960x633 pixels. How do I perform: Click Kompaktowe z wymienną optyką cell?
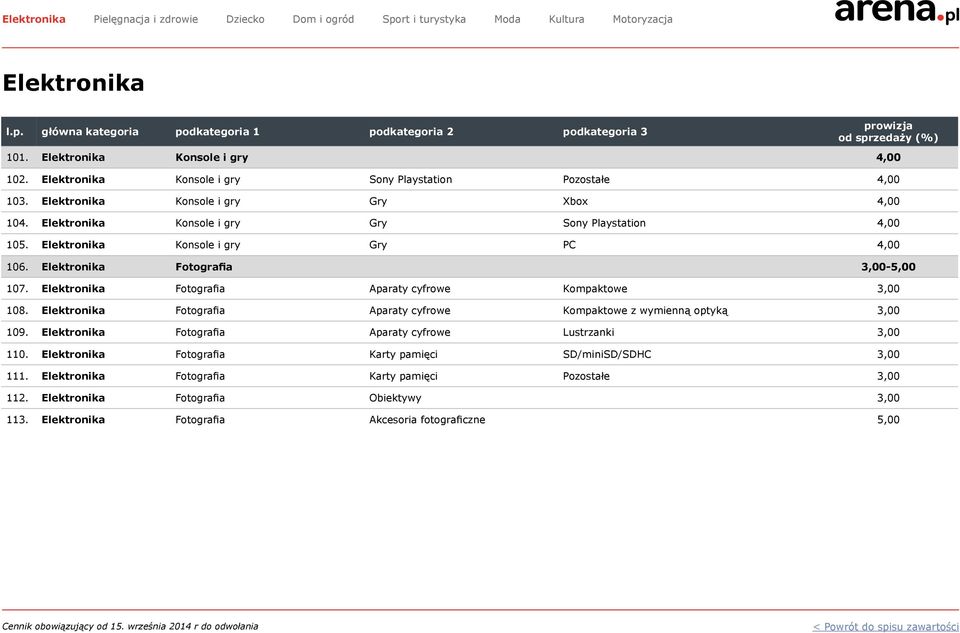pyautogui.click(x=645, y=310)
